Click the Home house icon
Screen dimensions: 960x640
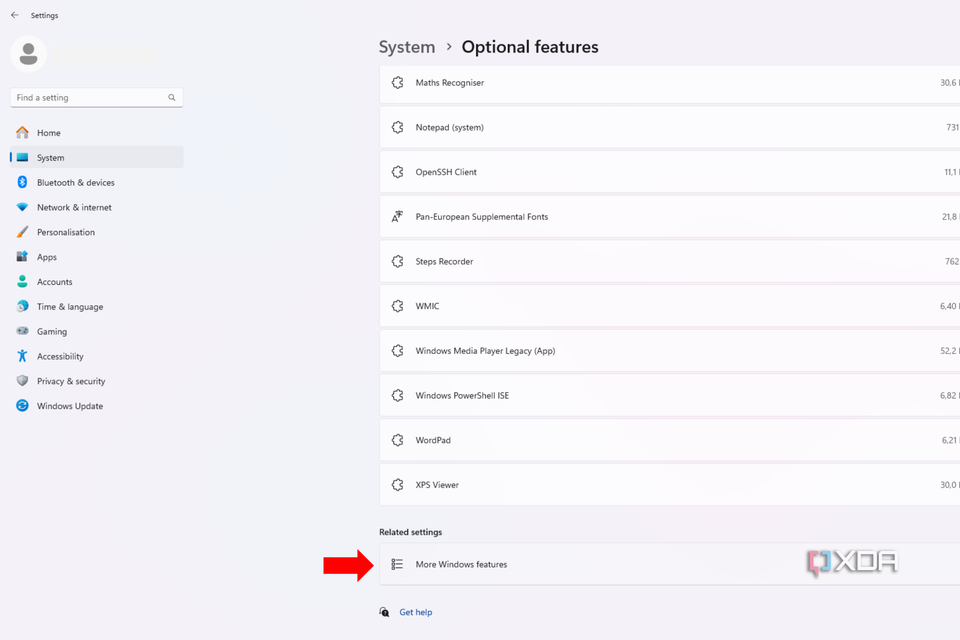point(23,132)
